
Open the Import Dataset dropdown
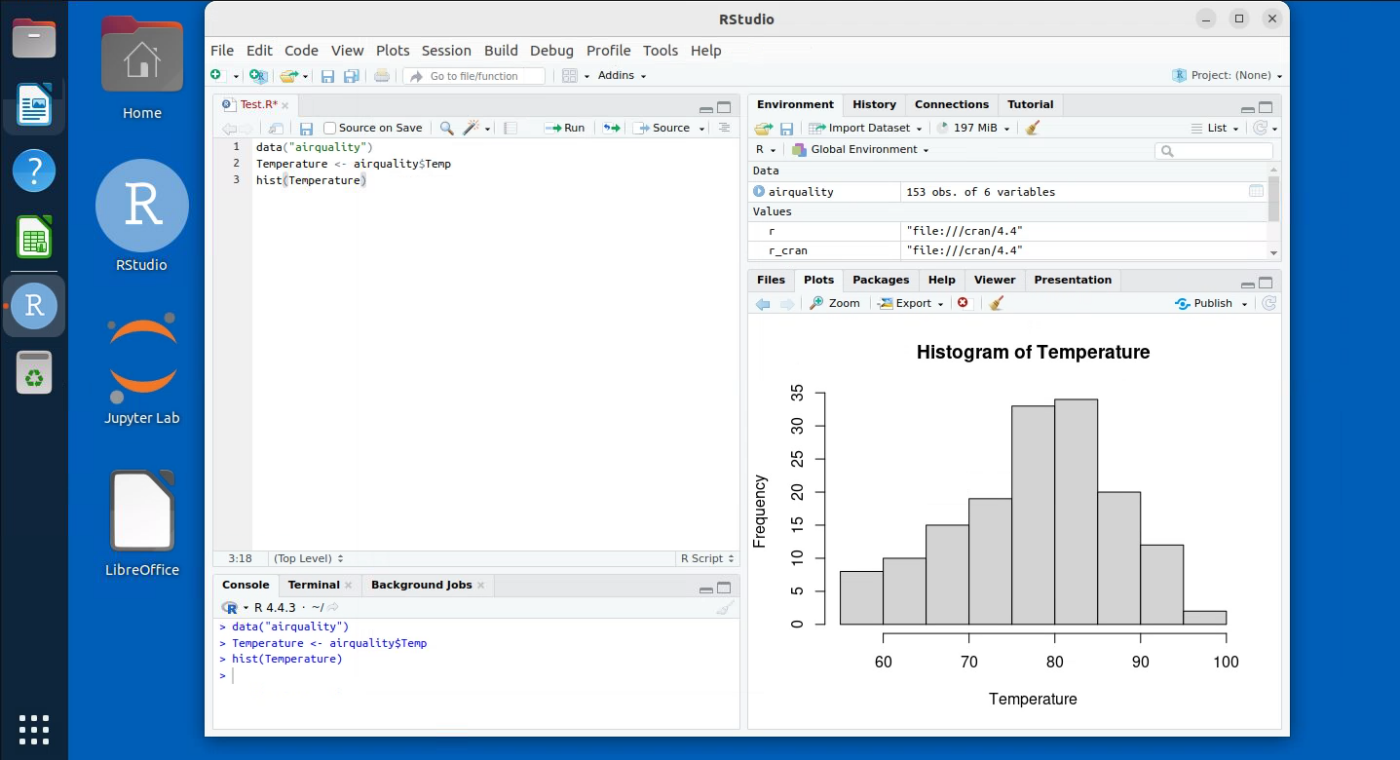pyautogui.click(x=866, y=128)
